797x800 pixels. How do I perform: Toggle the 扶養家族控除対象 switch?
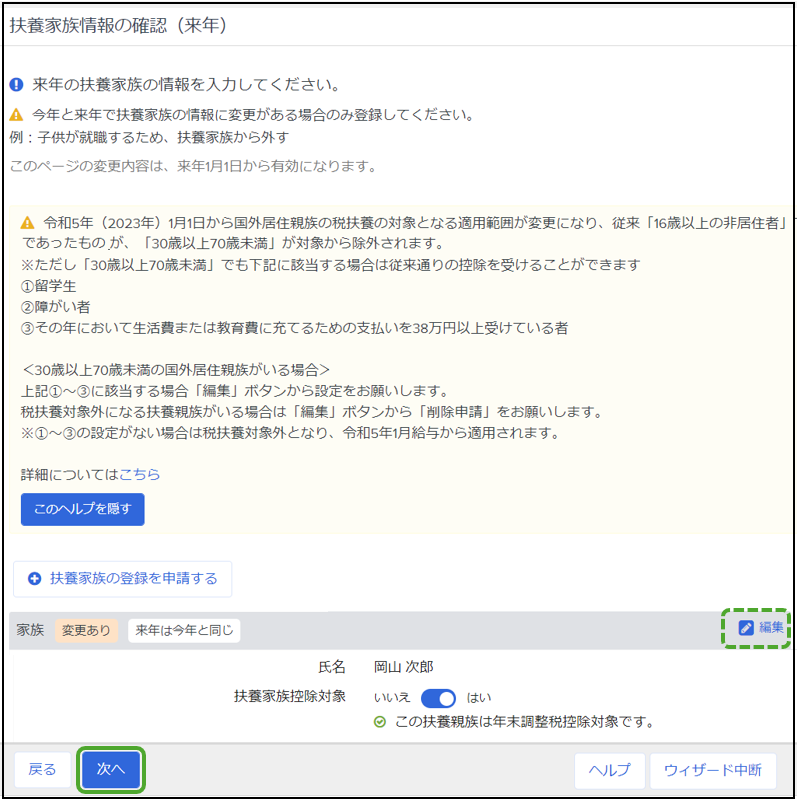point(438,698)
